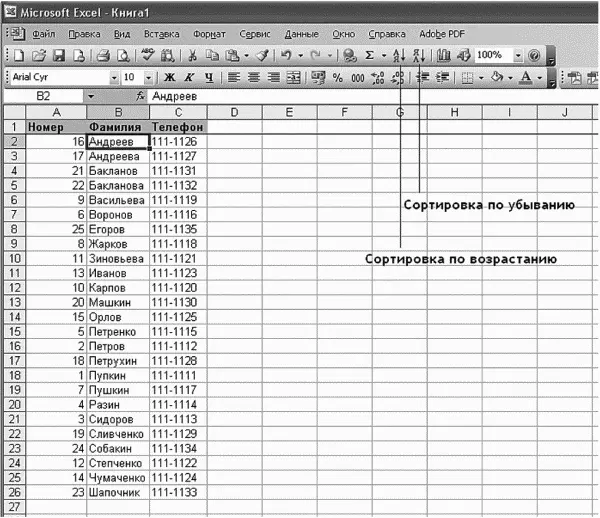
Task: Apply thousands separator 000 style
Action: (x=358, y=78)
